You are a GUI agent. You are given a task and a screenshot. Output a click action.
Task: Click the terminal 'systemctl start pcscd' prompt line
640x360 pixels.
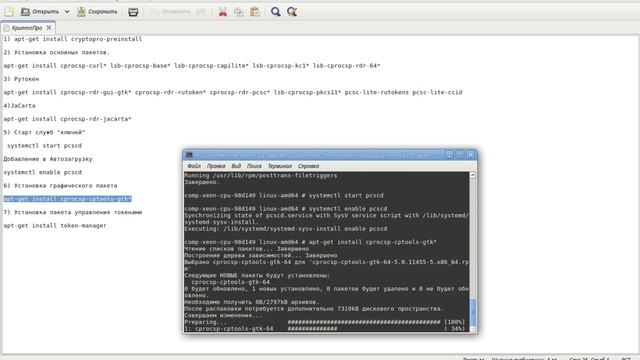click(284, 196)
